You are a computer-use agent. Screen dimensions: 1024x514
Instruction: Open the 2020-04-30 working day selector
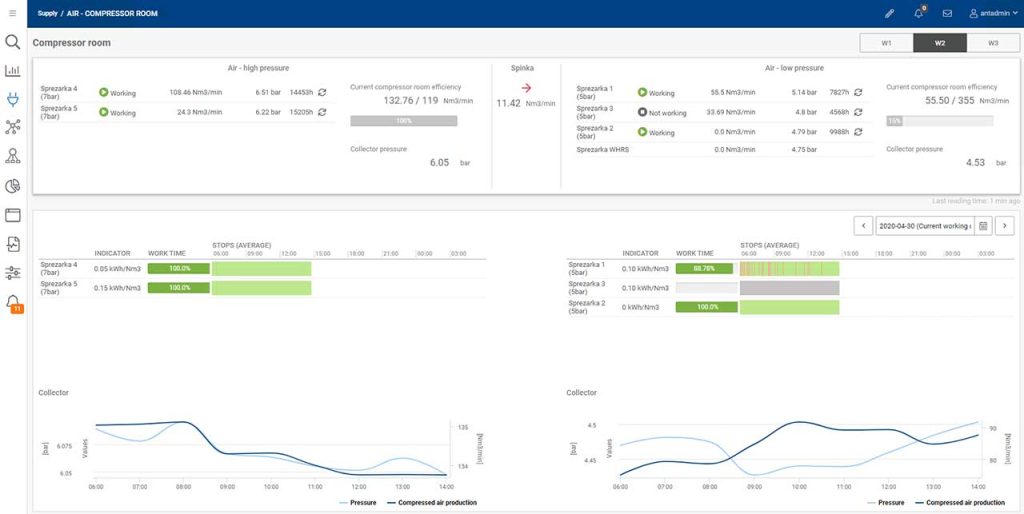[x=925, y=226]
